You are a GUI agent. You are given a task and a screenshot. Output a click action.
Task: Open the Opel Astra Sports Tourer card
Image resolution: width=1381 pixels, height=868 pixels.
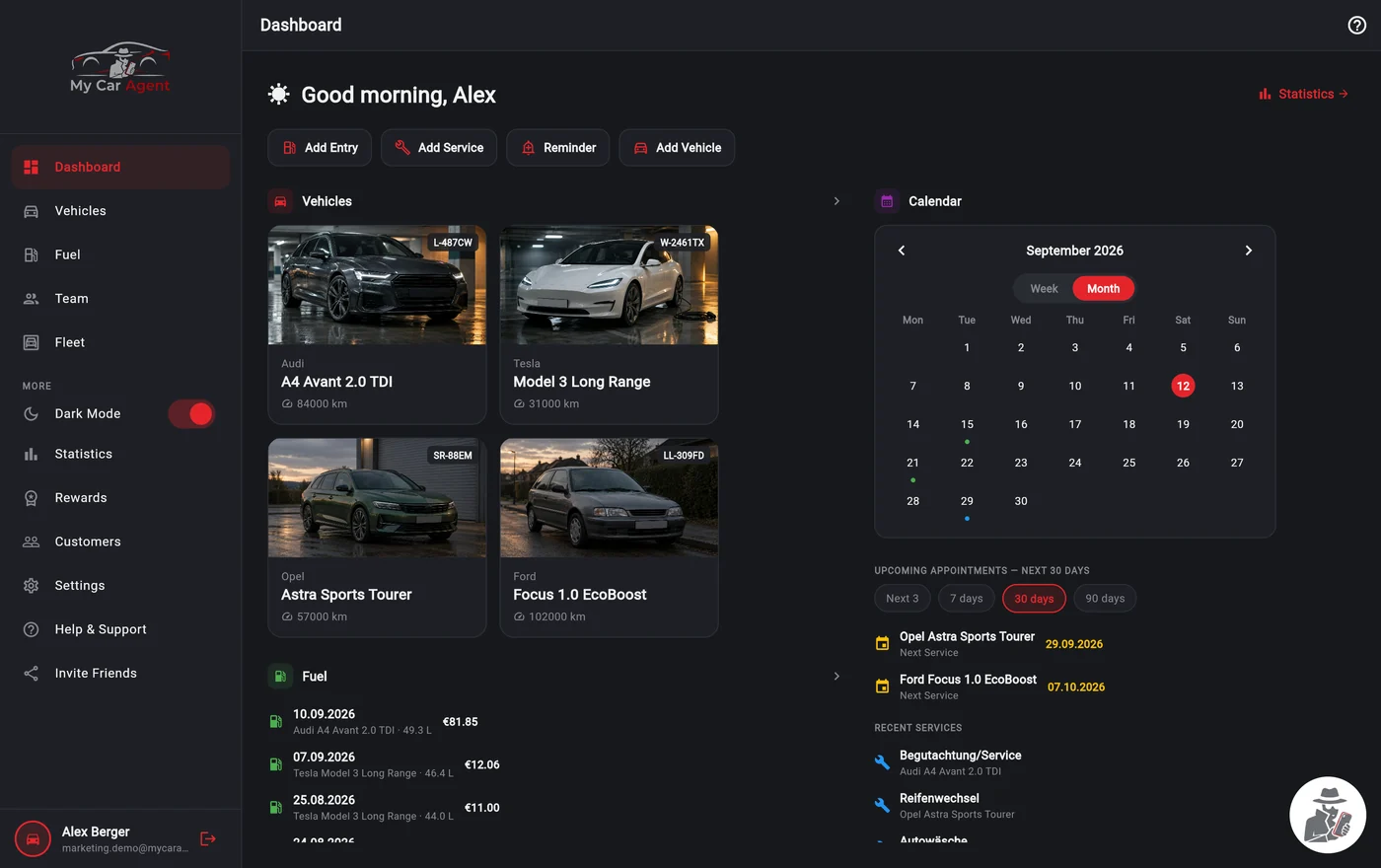pyautogui.click(x=377, y=539)
